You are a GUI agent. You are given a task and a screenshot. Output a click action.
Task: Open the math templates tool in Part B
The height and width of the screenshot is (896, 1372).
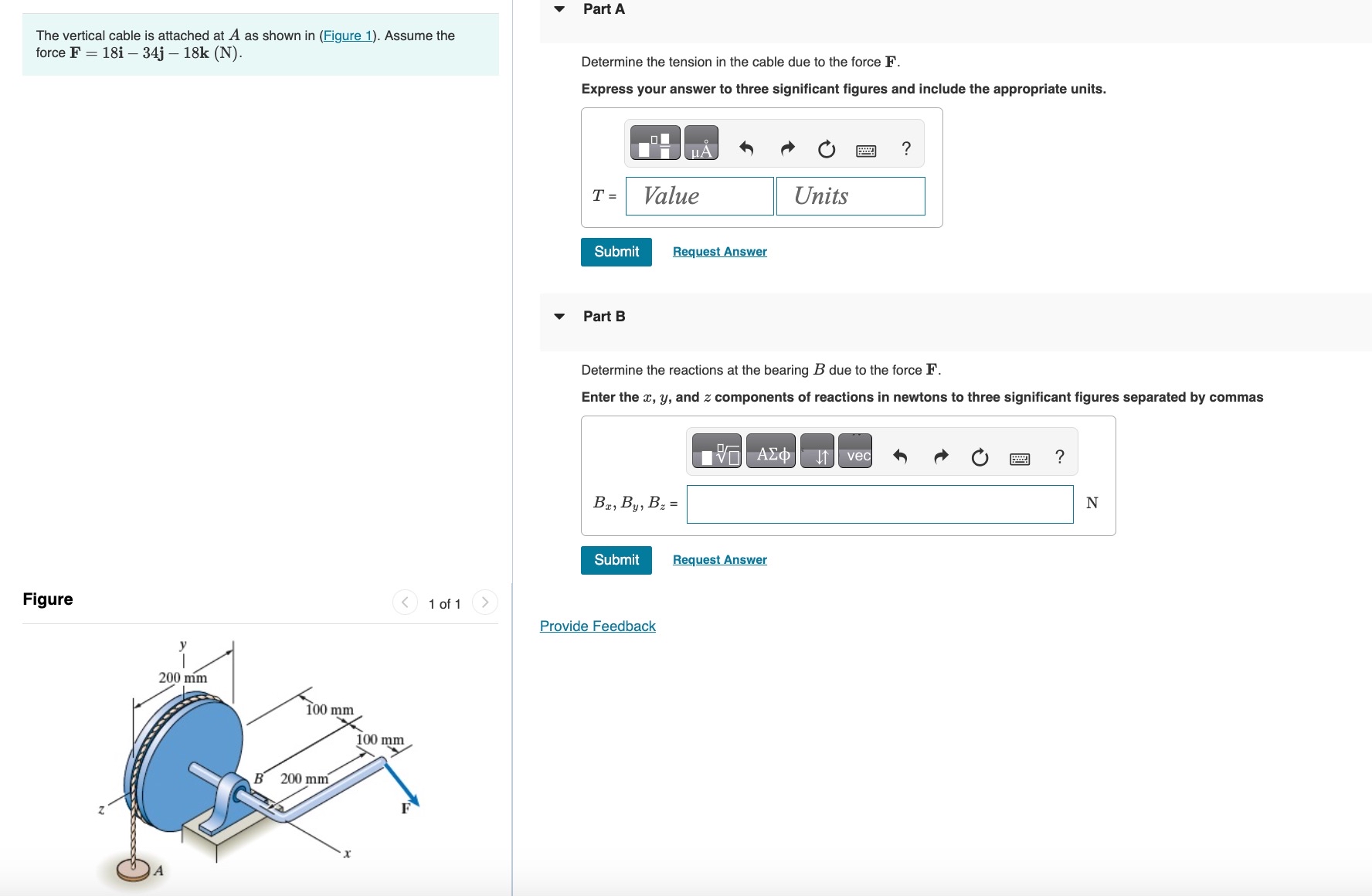(x=717, y=451)
